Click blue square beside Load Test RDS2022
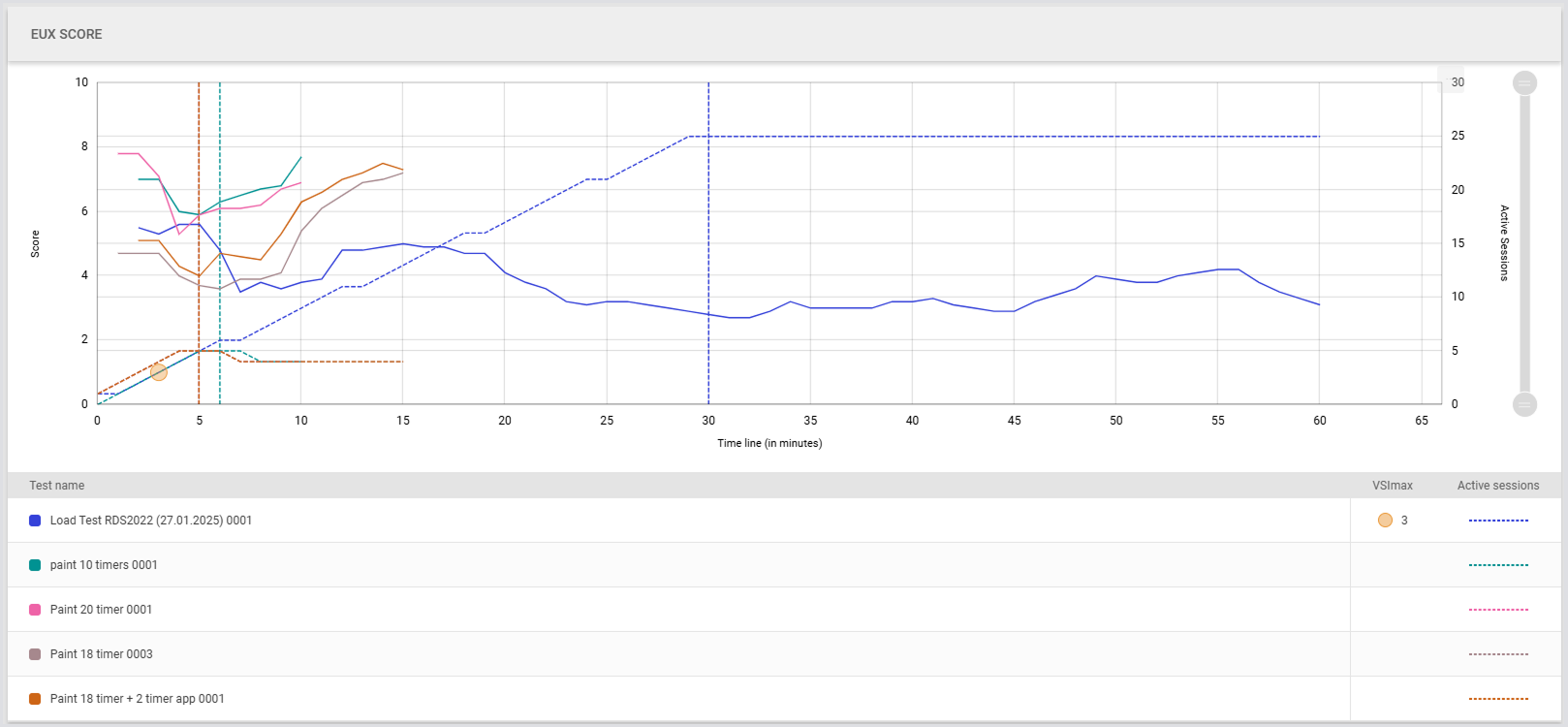 (x=35, y=521)
